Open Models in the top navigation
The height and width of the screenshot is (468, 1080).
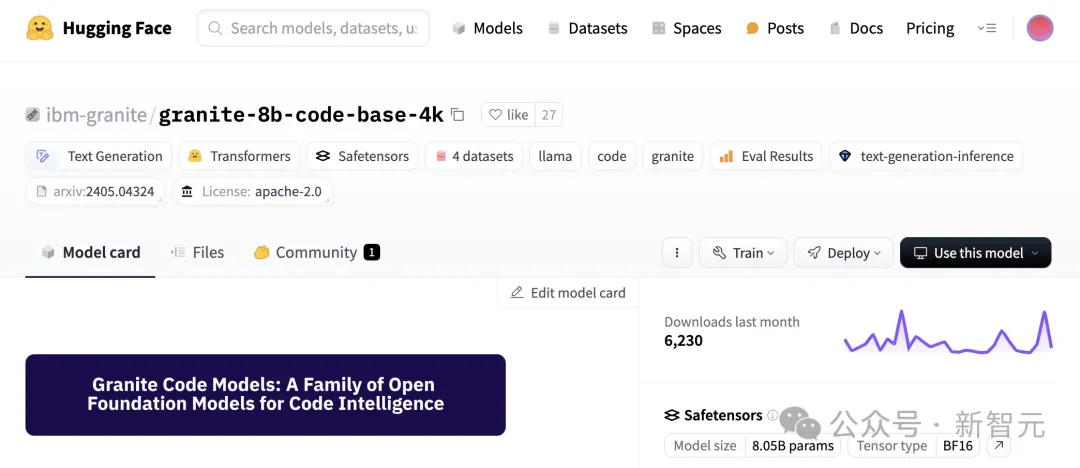coord(488,28)
